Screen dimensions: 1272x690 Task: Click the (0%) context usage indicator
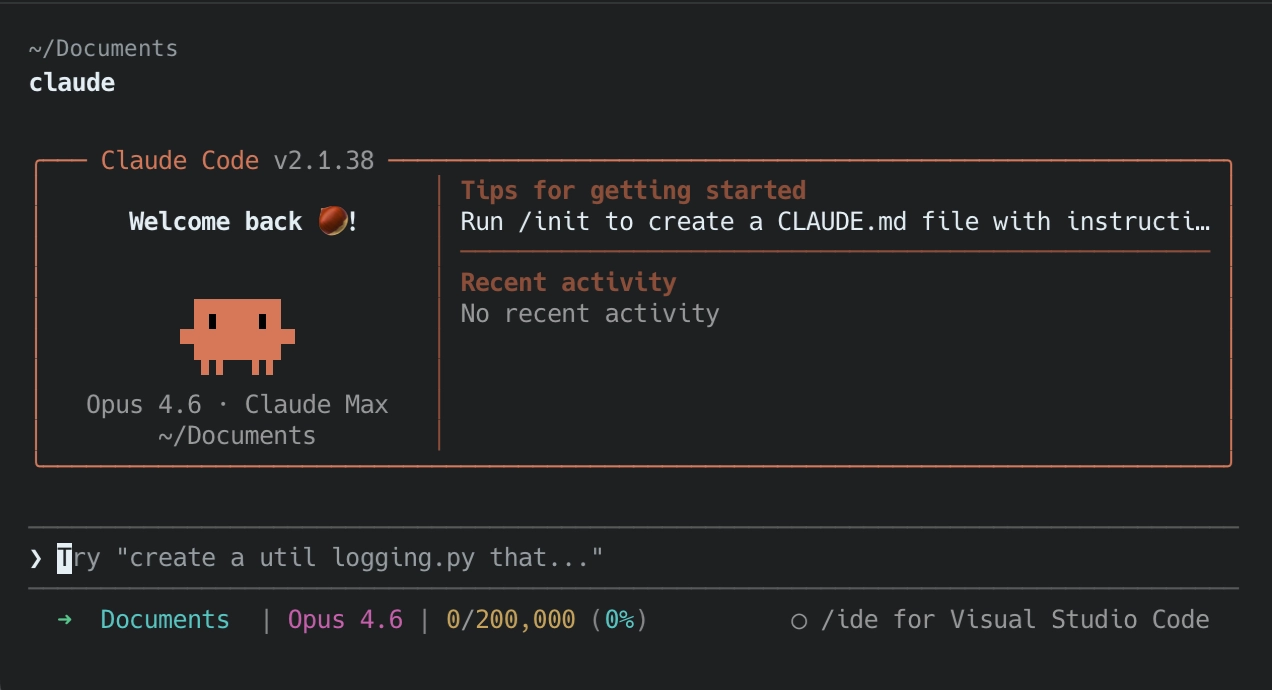(619, 620)
